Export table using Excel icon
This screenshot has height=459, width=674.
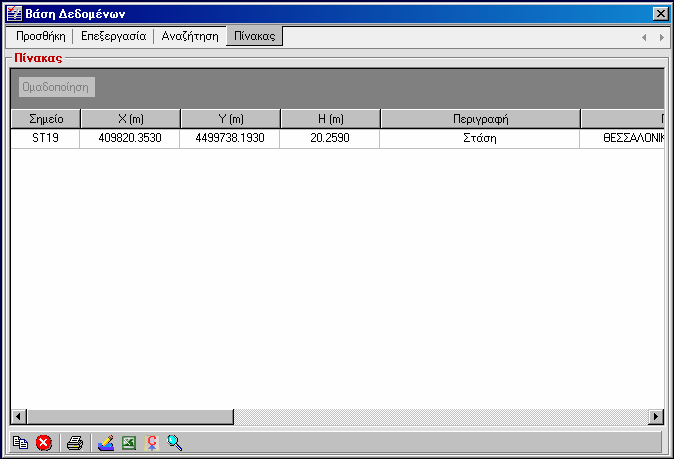tap(129, 443)
